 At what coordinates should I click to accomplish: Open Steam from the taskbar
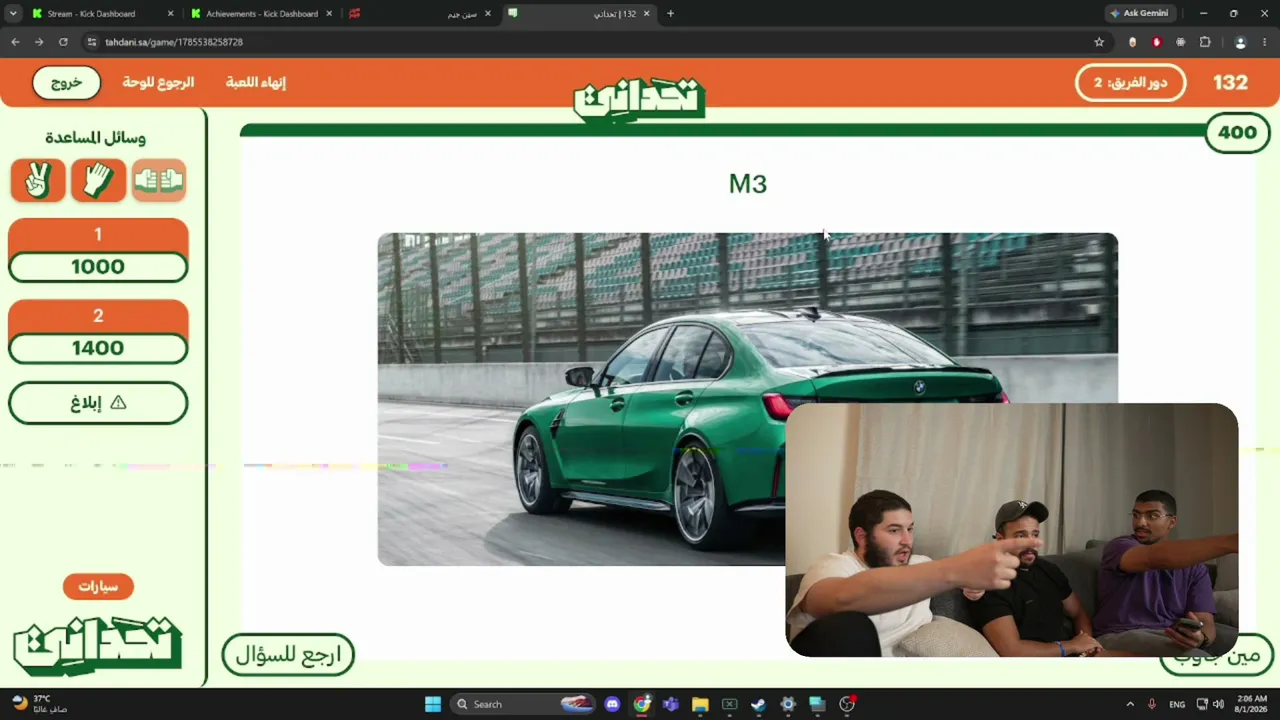758,704
